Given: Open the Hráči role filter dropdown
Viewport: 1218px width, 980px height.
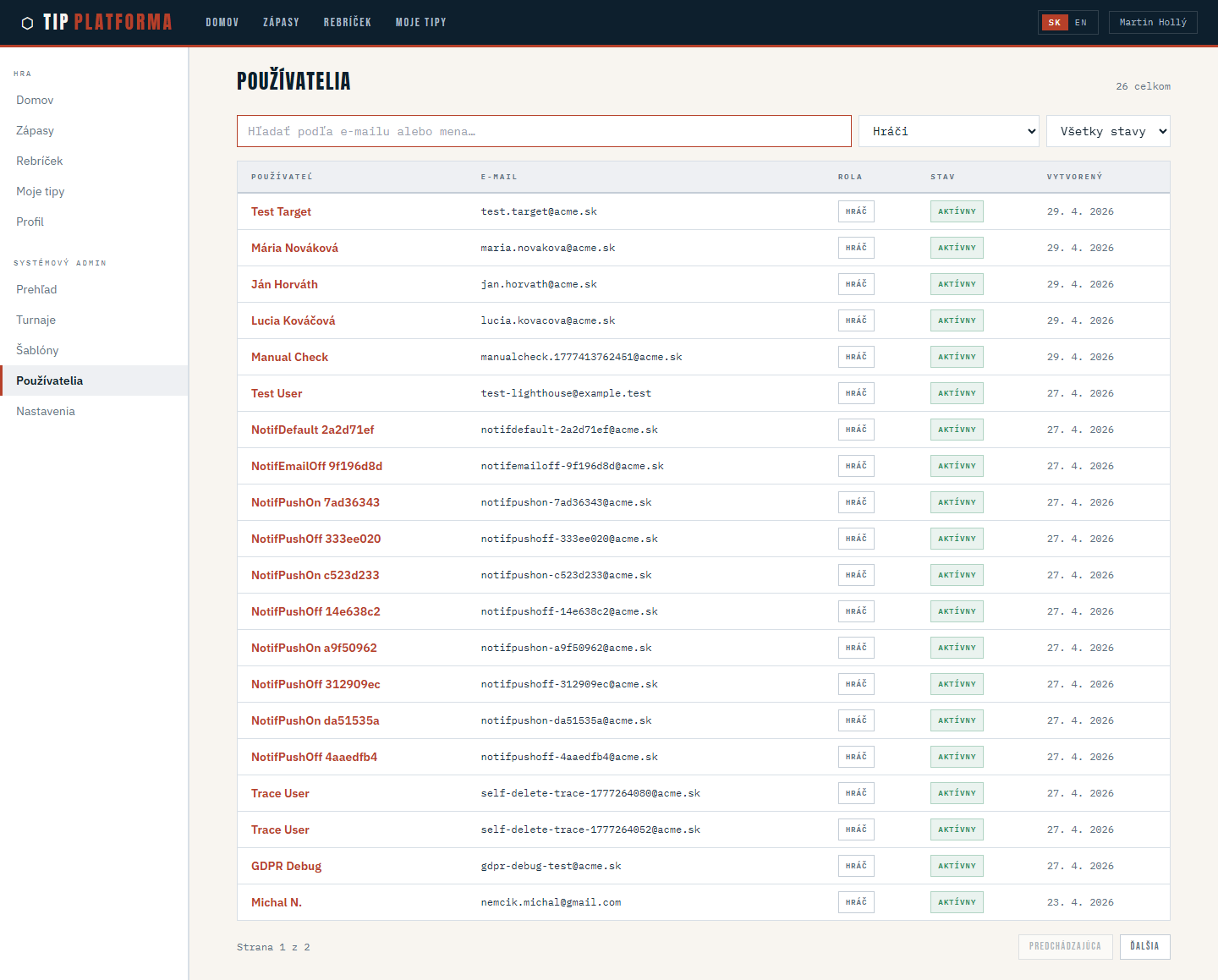Looking at the screenshot, I should (x=948, y=131).
